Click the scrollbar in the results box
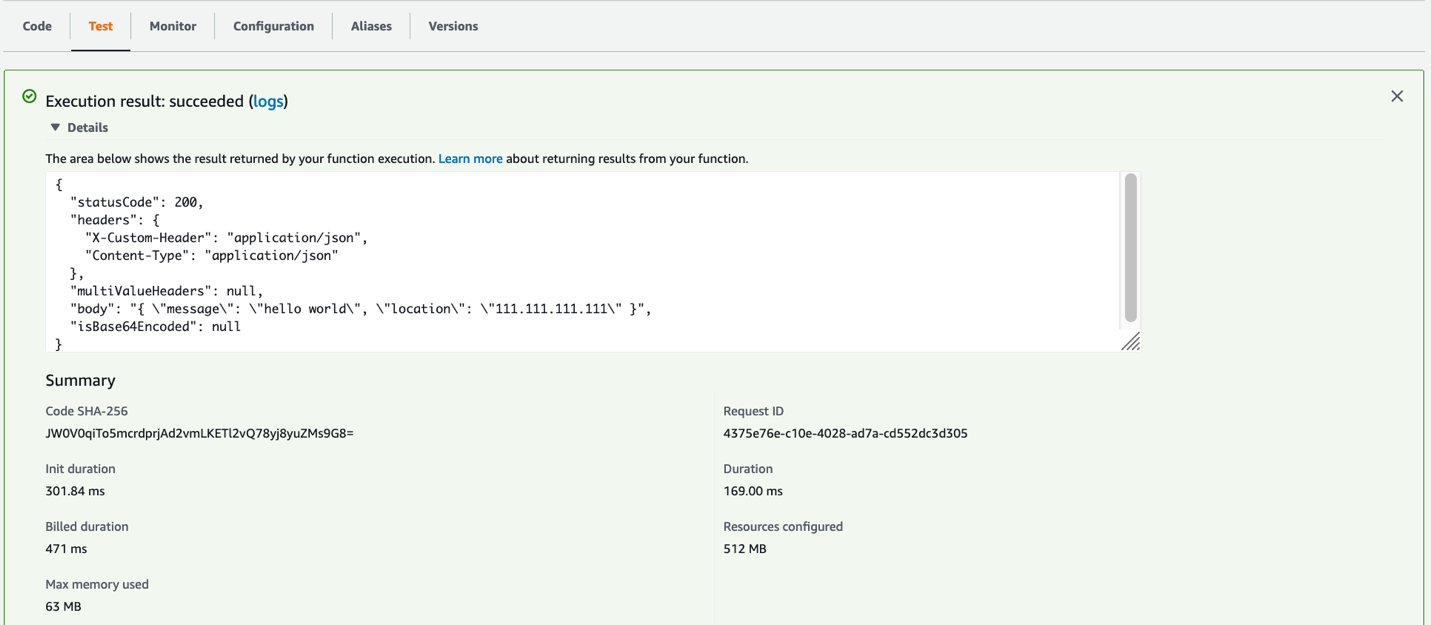The width and height of the screenshot is (1431, 625). coord(1131,250)
